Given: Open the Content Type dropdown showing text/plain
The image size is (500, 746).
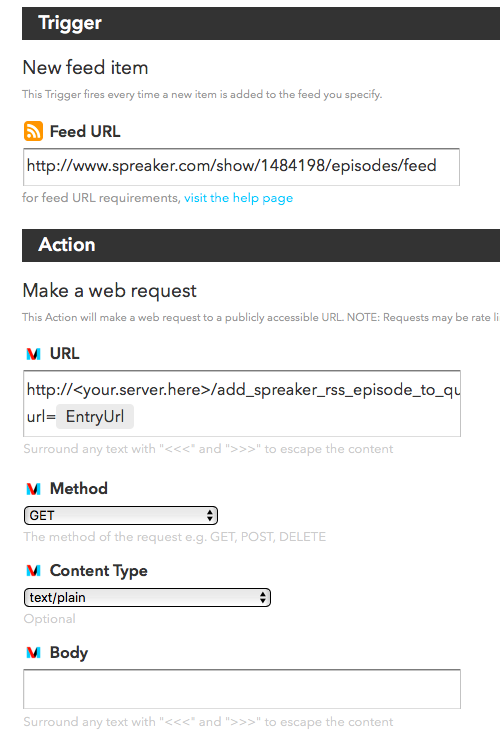Looking at the screenshot, I should (147, 598).
